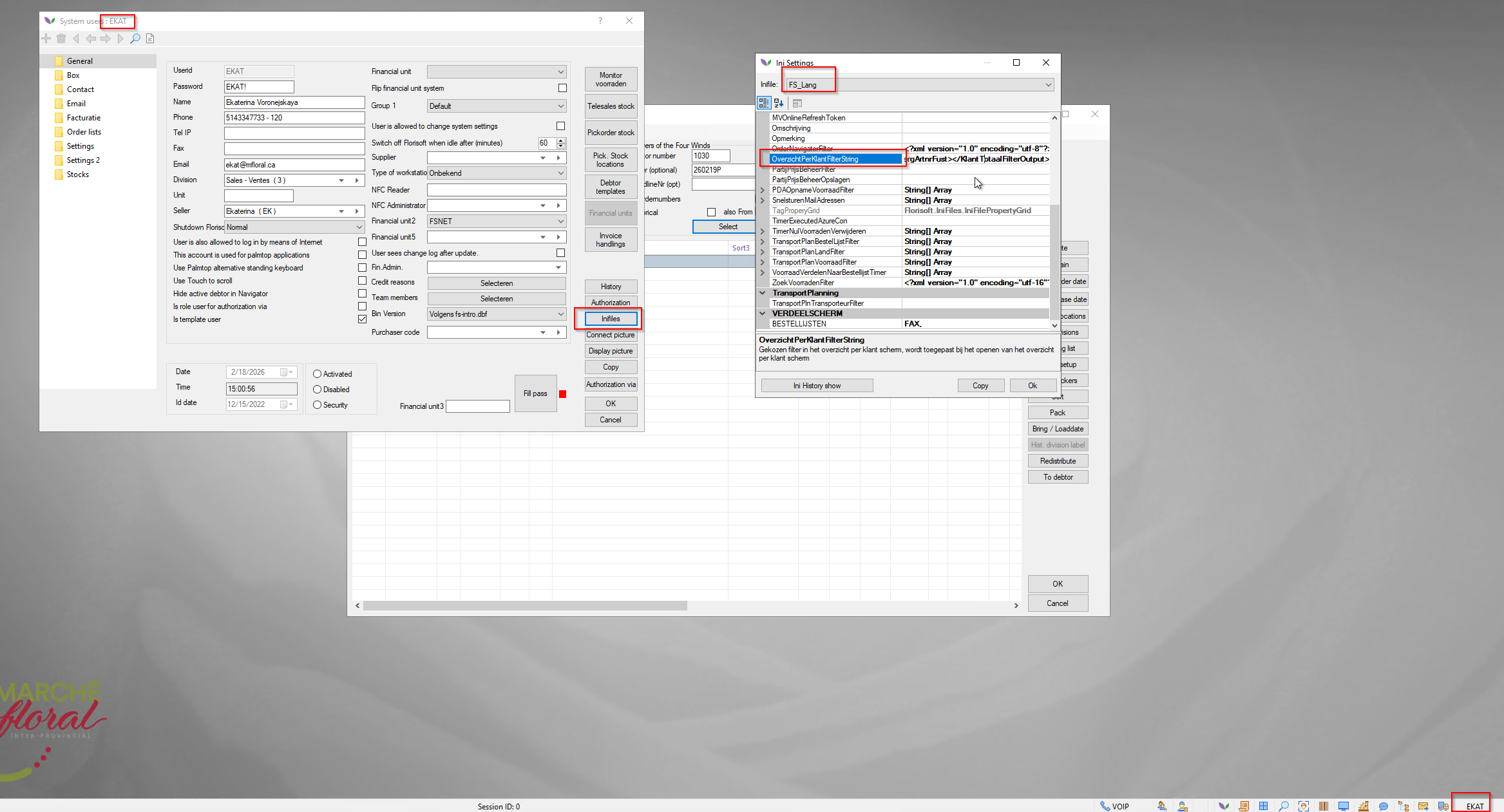Toggle the 'Is template user' checkbox
The image size is (1504, 812).
(362, 319)
